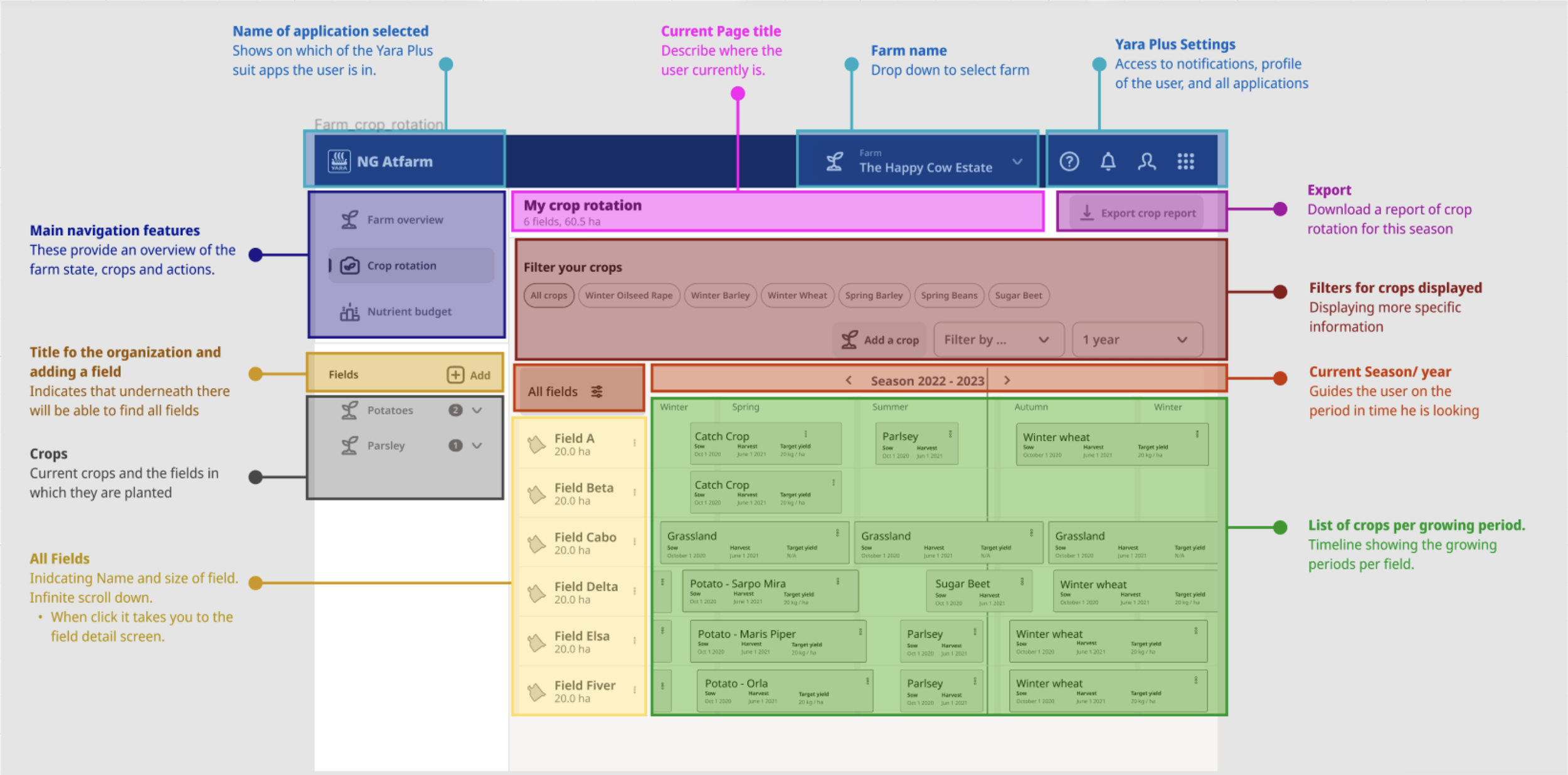
Task: Open the three-dot menu for Field A
Action: [635, 443]
